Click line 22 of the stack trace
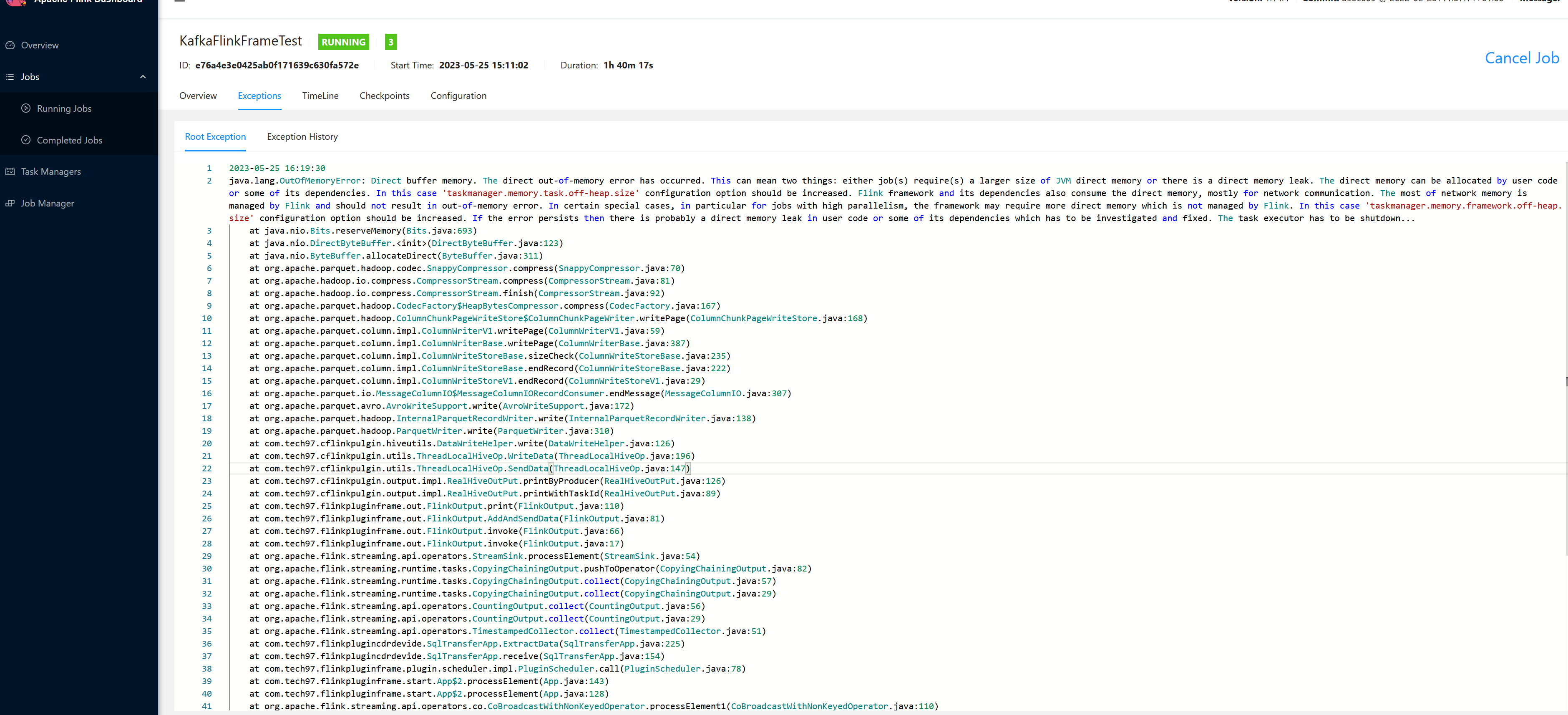1568x715 pixels. pyautogui.click(x=469, y=468)
